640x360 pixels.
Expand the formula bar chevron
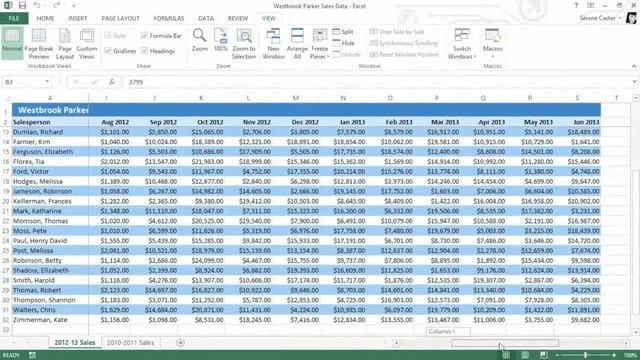coord(634,82)
